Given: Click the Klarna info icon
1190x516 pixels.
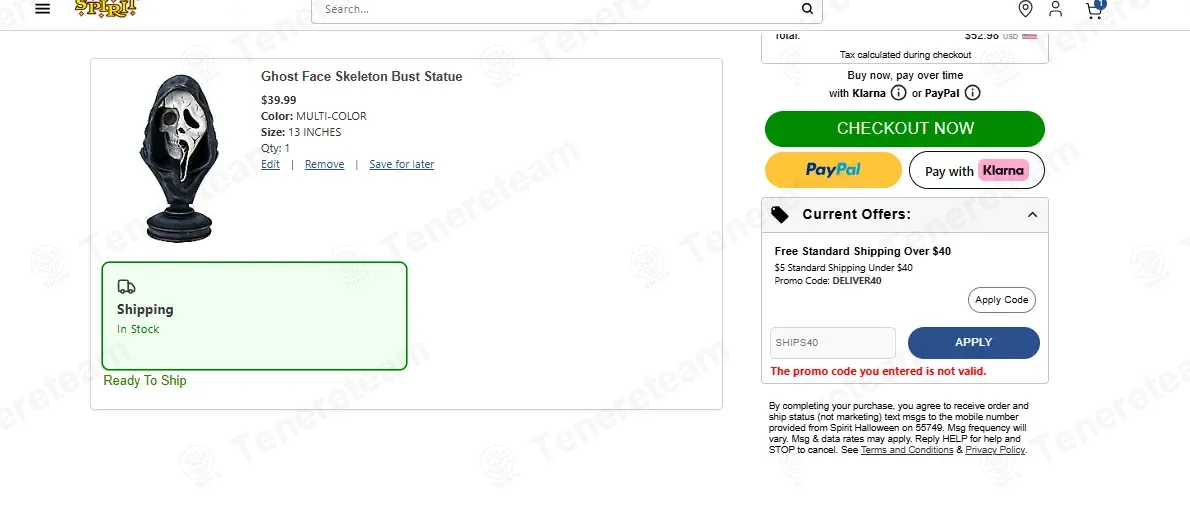Looking at the screenshot, I should [x=898, y=93].
